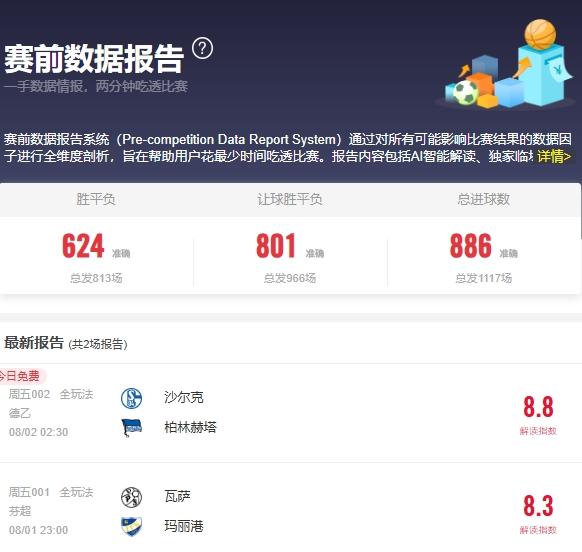This screenshot has height=552, width=582.
Task: Click the (共2场报告) count text
Action: point(98,344)
